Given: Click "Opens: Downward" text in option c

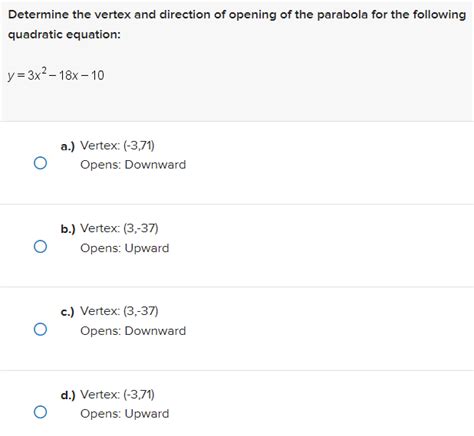Looking at the screenshot, I should coord(133,331).
